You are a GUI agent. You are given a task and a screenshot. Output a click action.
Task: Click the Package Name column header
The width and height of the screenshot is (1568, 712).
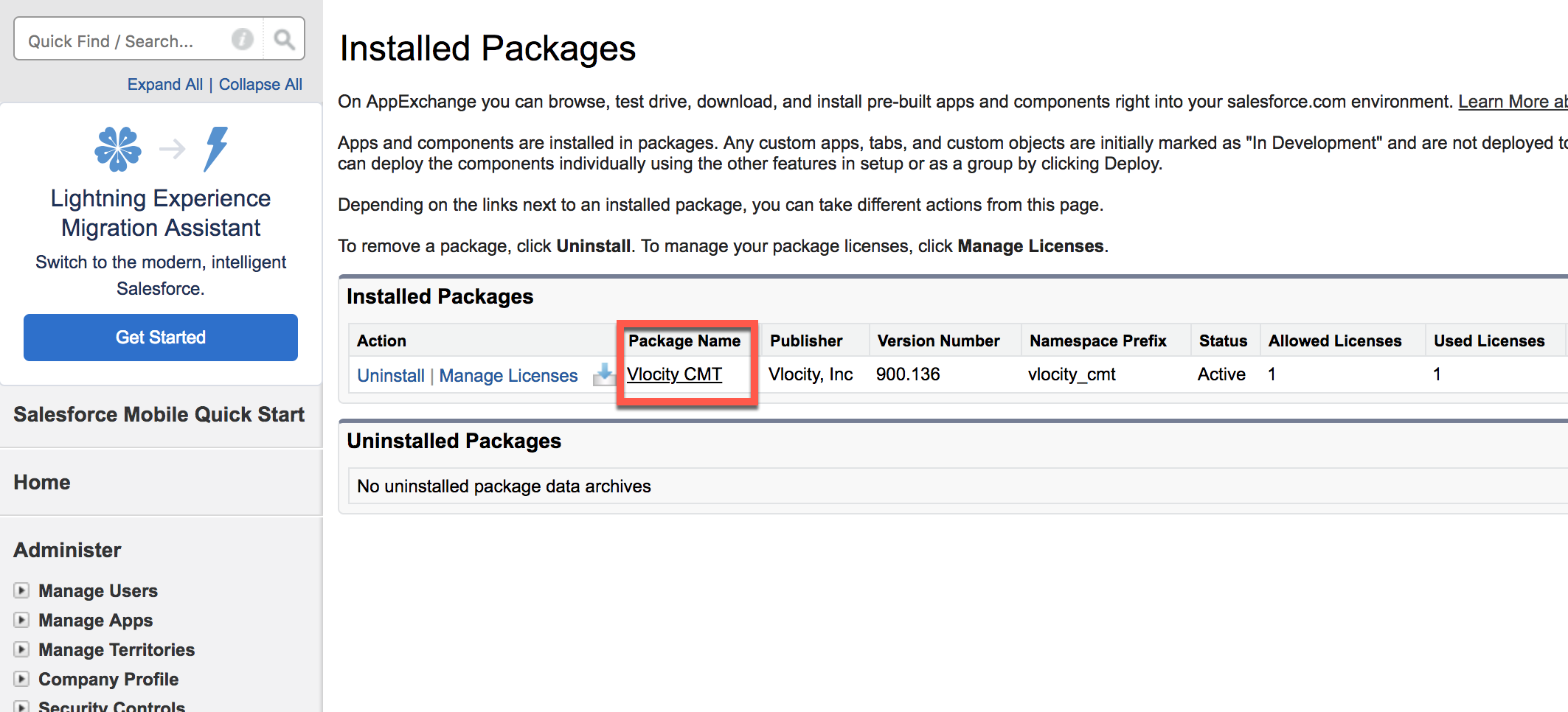[x=684, y=341]
